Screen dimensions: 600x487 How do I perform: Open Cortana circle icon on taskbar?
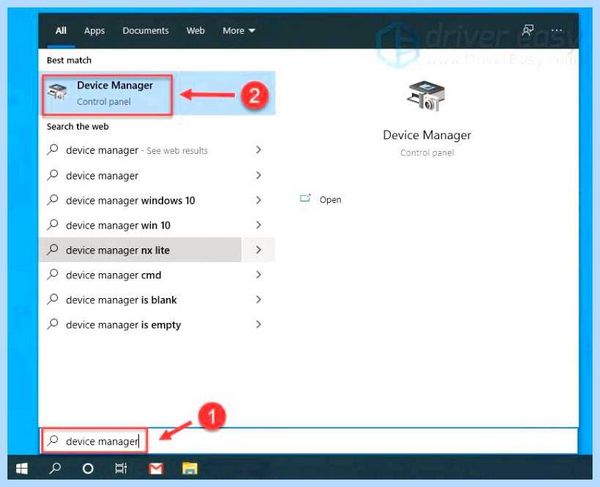point(88,468)
